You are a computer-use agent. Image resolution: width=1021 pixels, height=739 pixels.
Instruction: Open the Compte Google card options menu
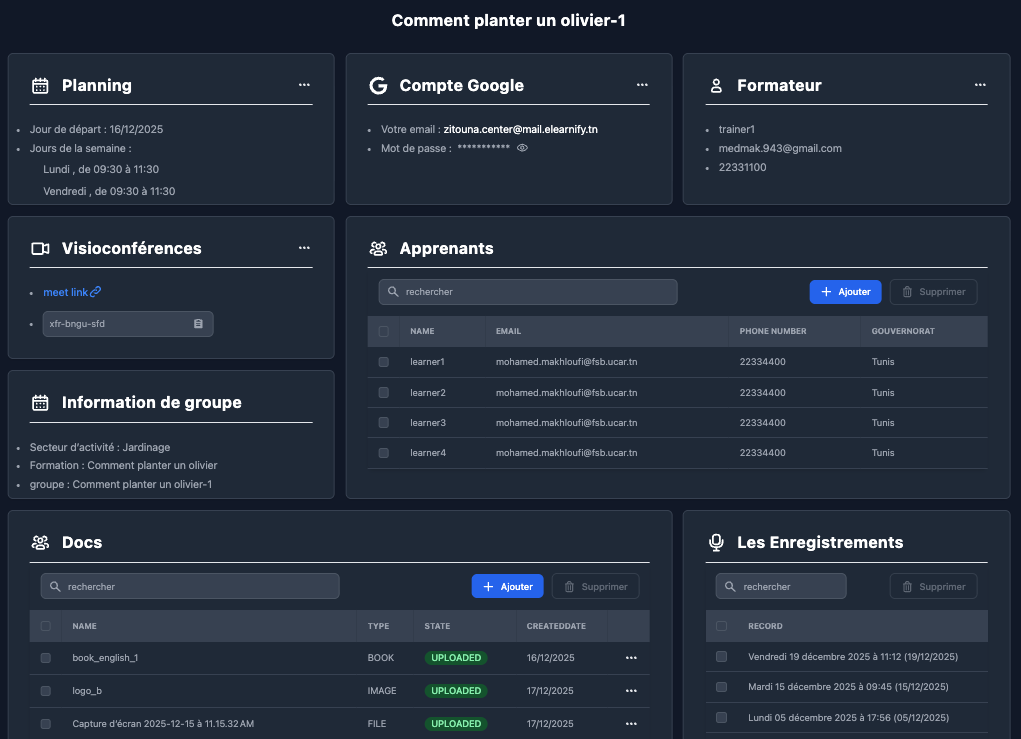(642, 85)
